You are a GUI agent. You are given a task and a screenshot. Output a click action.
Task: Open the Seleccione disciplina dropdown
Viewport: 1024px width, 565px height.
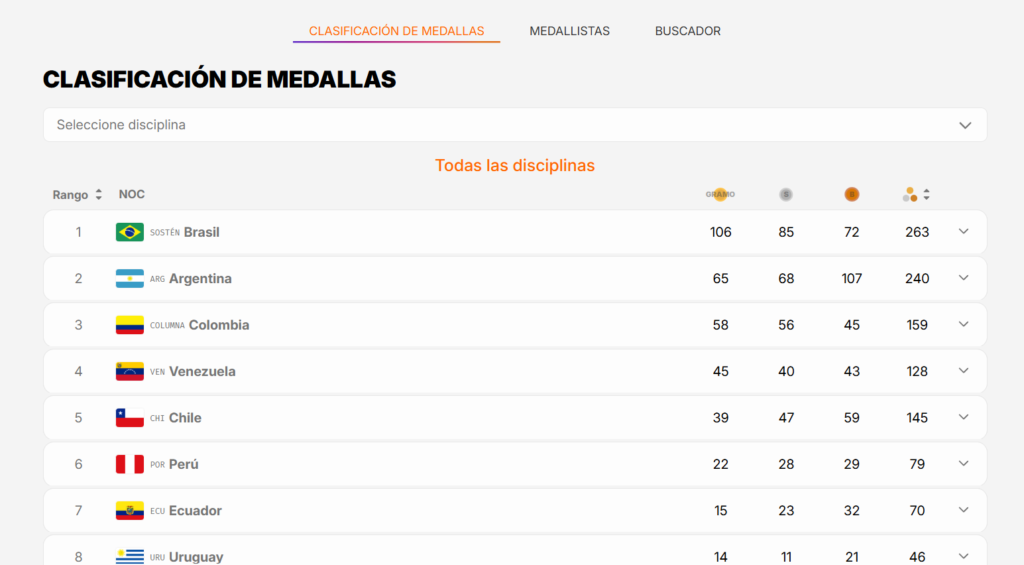[x=515, y=125]
